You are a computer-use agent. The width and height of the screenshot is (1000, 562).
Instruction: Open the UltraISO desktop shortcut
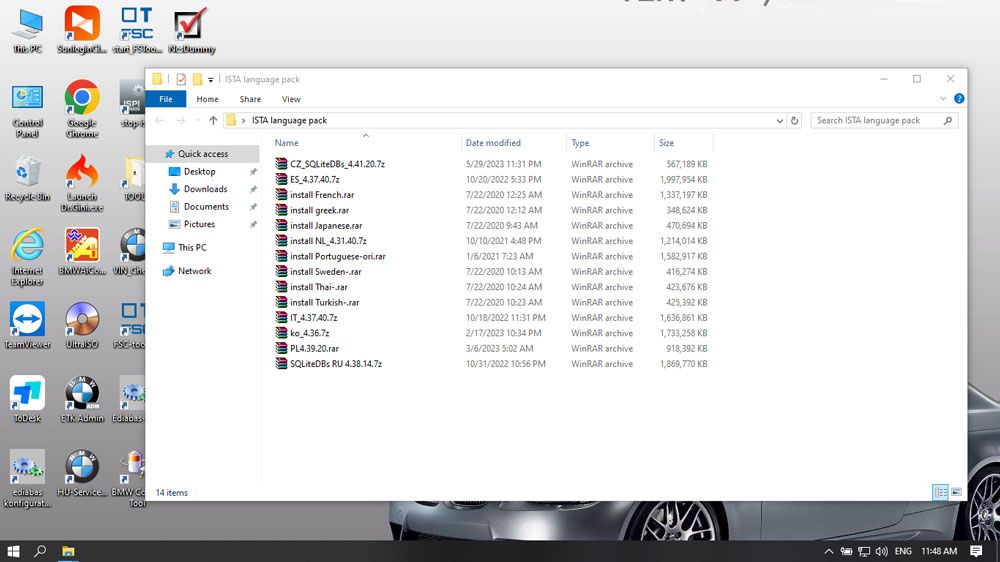[x=82, y=325]
